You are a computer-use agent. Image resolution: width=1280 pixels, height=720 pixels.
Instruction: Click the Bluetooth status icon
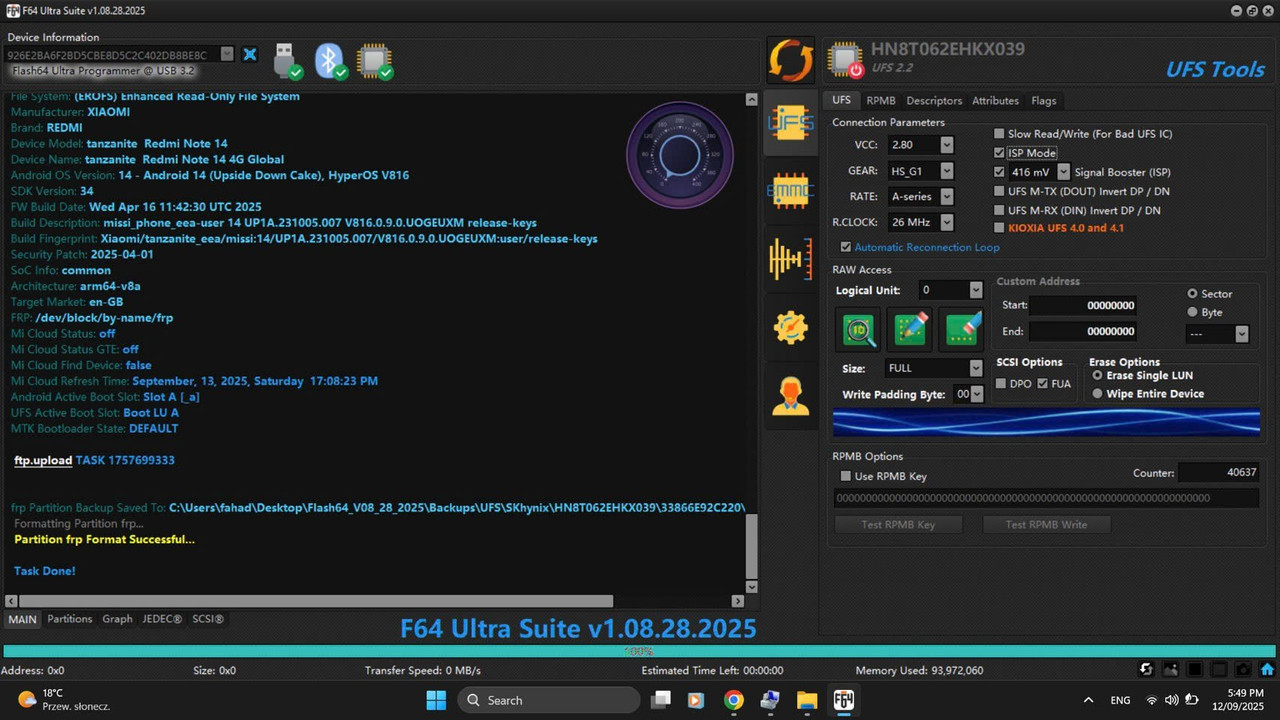331,60
